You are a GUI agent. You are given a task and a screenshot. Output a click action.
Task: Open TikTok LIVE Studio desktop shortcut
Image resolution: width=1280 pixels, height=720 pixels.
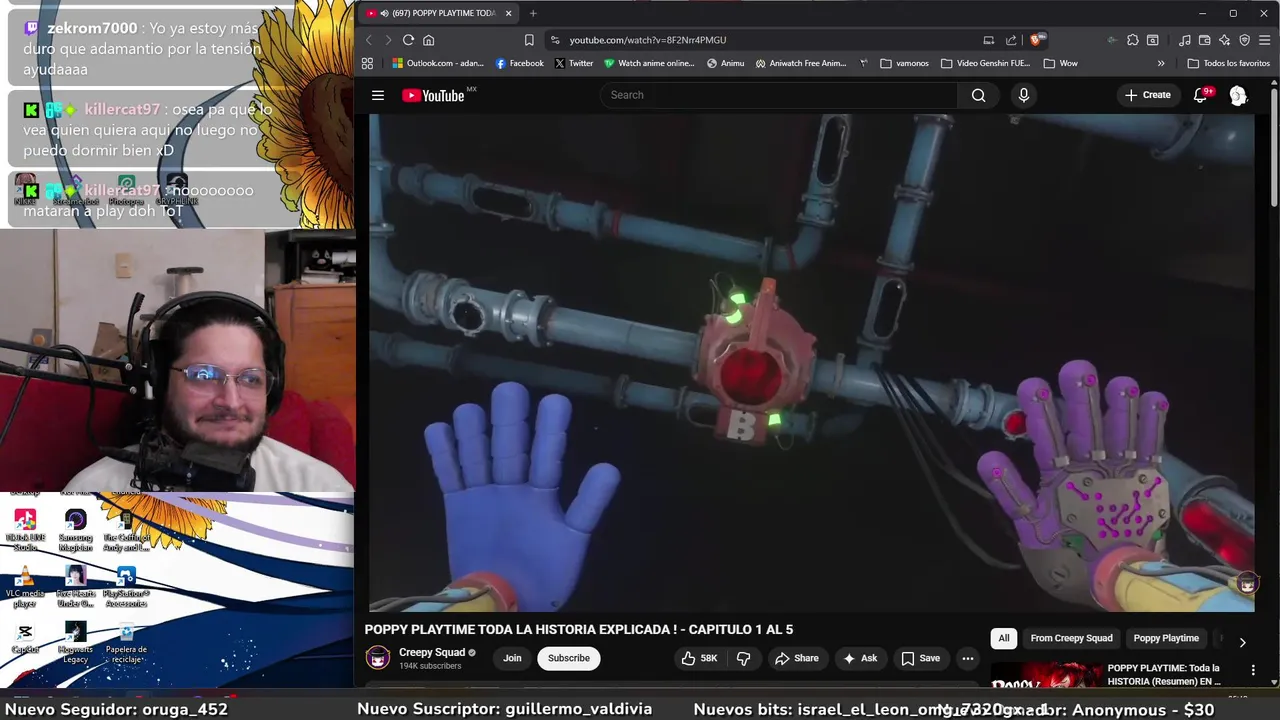tap(25, 530)
